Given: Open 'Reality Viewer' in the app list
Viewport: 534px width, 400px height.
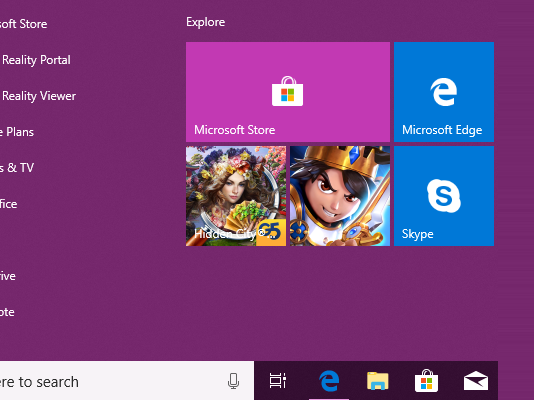Looking at the screenshot, I should 39,96.
